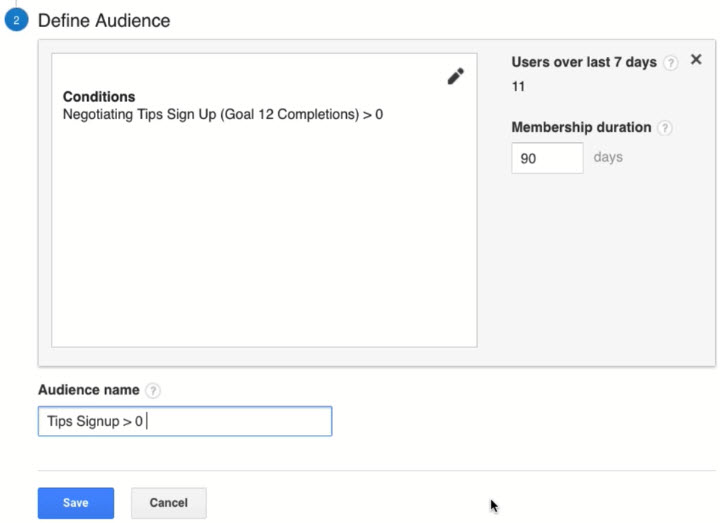Click the Audience name label
Viewport: 720px width, 523px height.
coord(89,390)
